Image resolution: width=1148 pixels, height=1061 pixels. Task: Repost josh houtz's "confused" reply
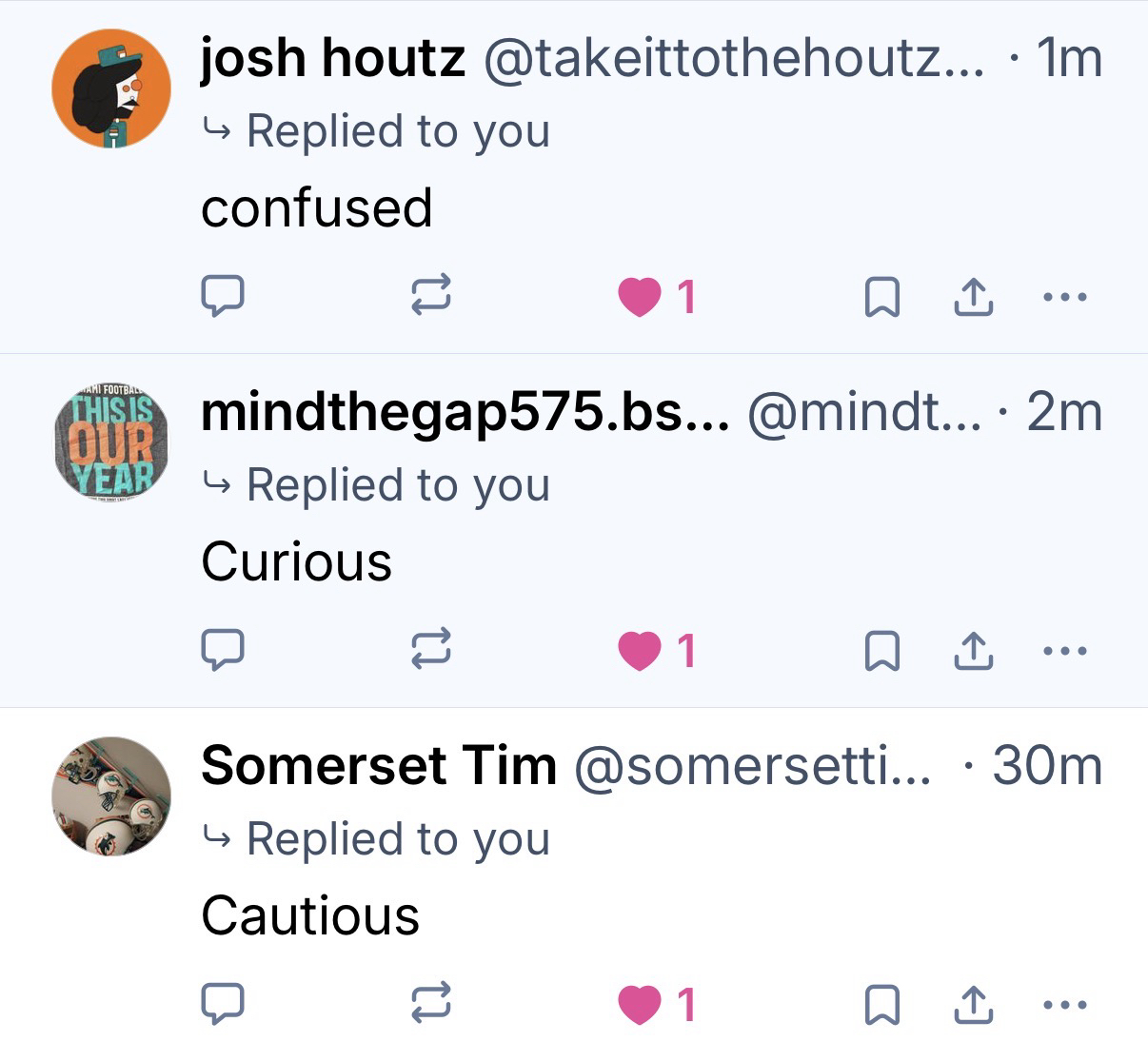click(430, 296)
